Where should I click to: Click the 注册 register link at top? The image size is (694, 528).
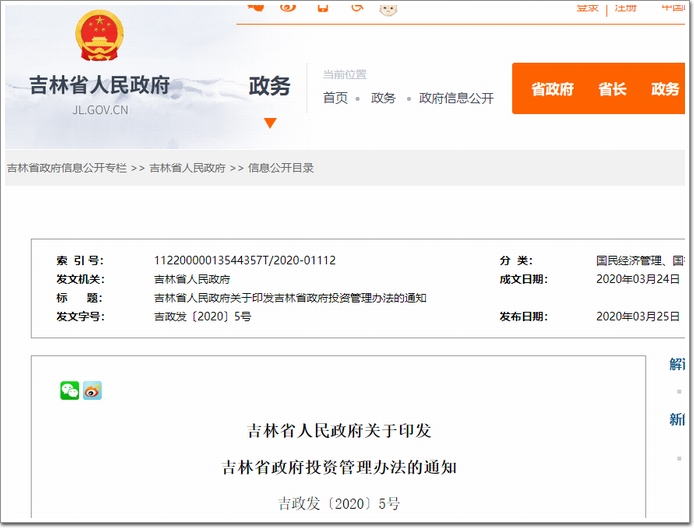click(626, 8)
